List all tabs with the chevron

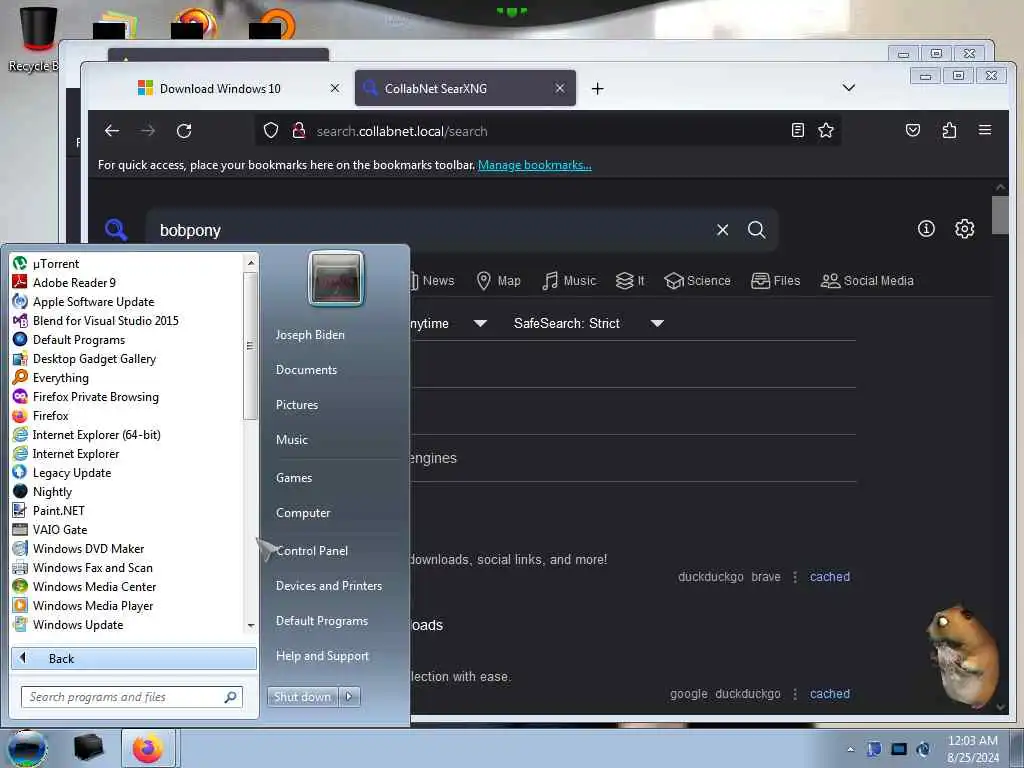(848, 88)
